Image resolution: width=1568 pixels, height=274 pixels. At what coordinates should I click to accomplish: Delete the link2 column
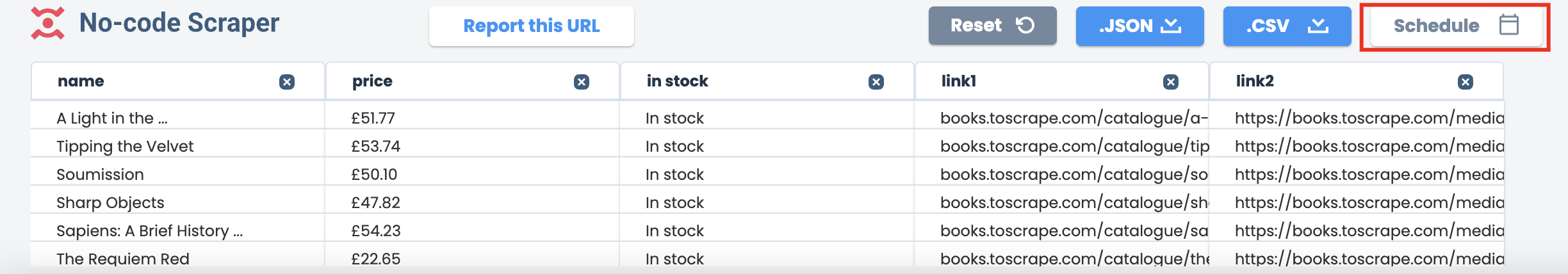(1466, 82)
